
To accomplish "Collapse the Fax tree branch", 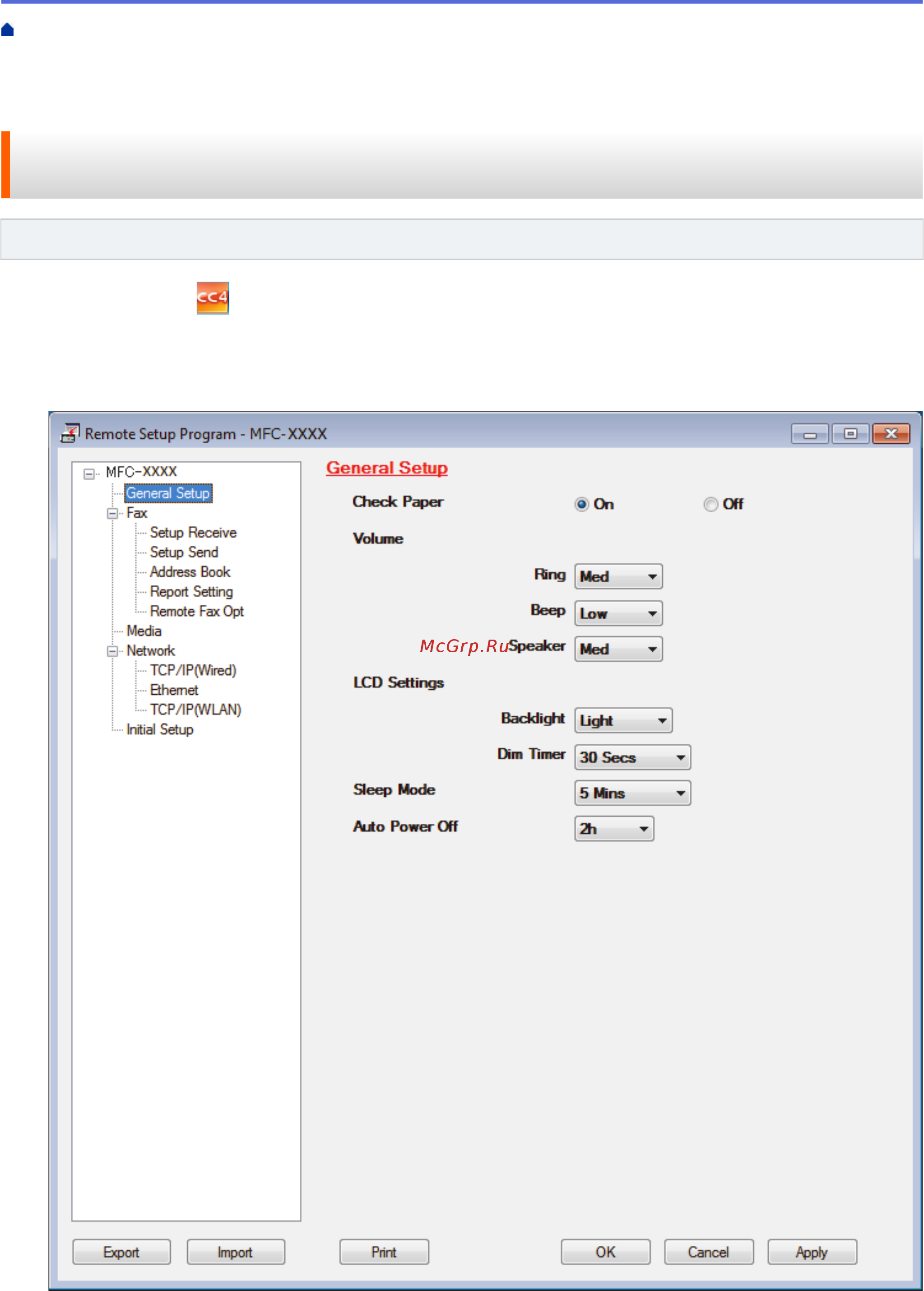I will point(113,513).
